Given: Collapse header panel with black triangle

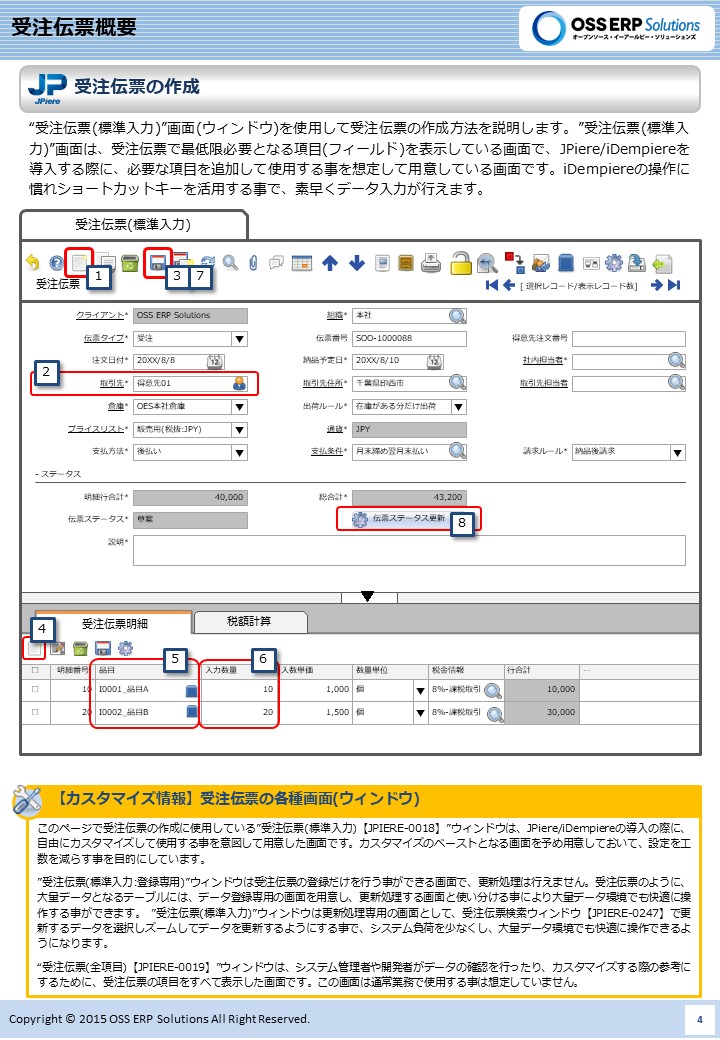Looking at the screenshot, I should (x=368, y=596).
